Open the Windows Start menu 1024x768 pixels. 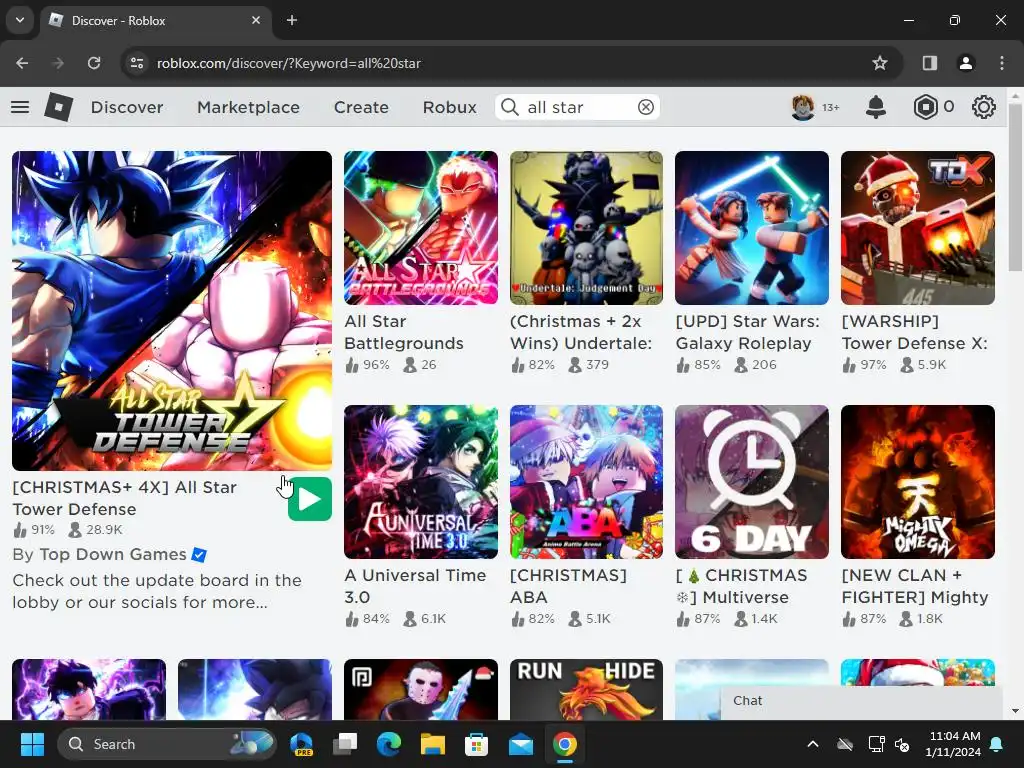point(32,744)
